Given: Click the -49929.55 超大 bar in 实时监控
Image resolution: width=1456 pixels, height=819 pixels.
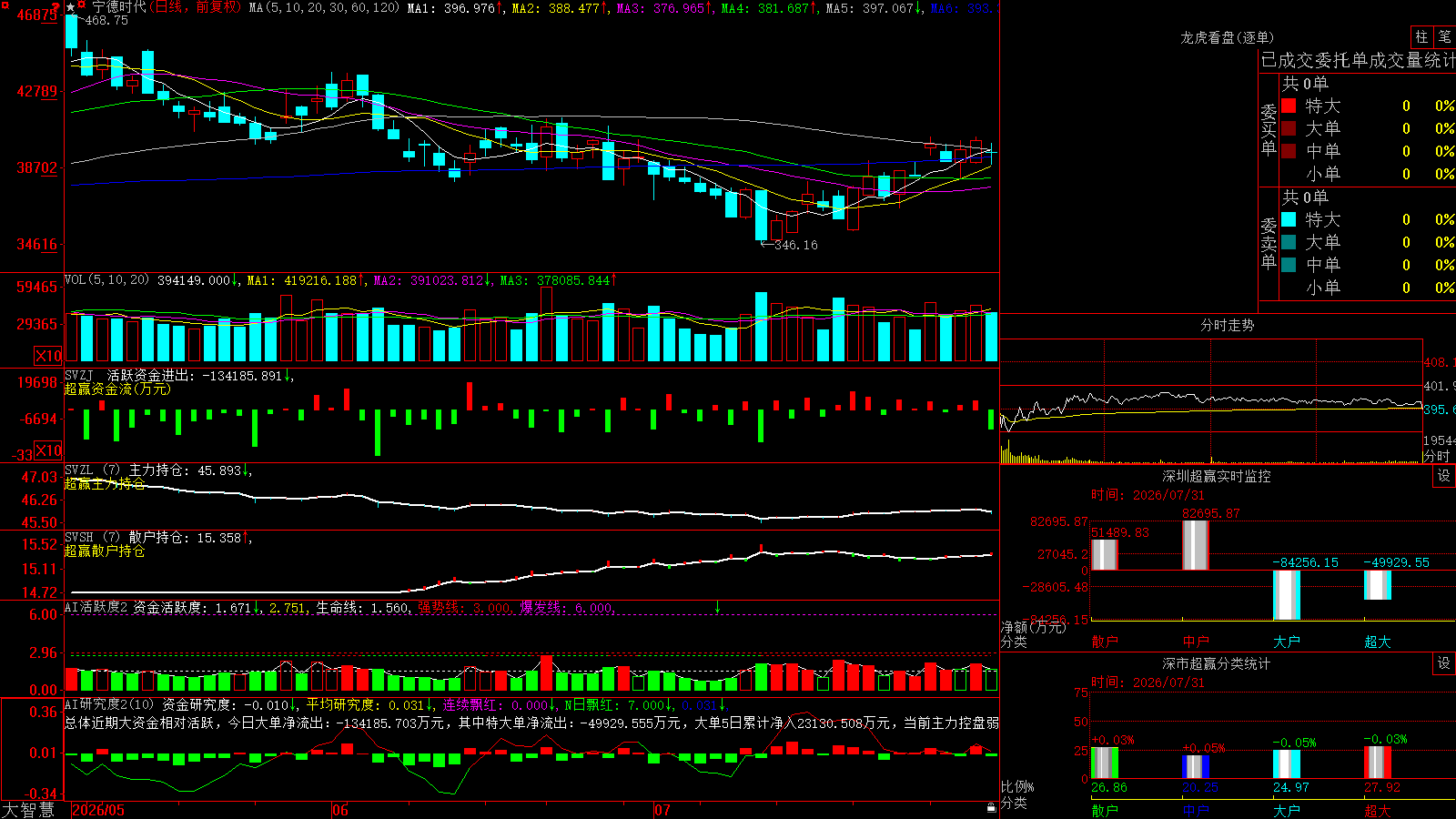Looking at the screenshot, I should [x=1378, y=585].
